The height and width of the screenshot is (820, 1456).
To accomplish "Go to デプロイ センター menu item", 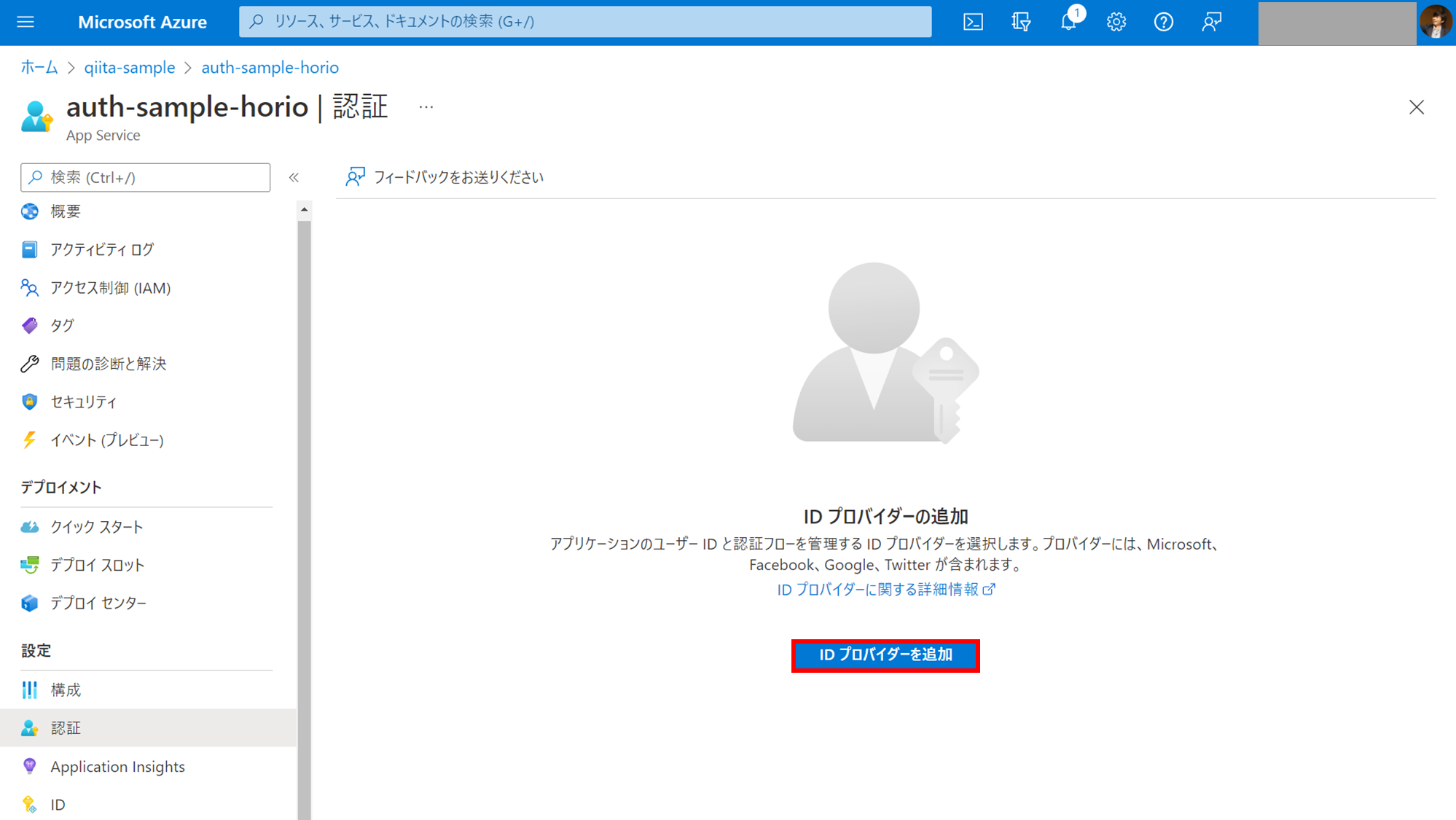I will (98, 603).
